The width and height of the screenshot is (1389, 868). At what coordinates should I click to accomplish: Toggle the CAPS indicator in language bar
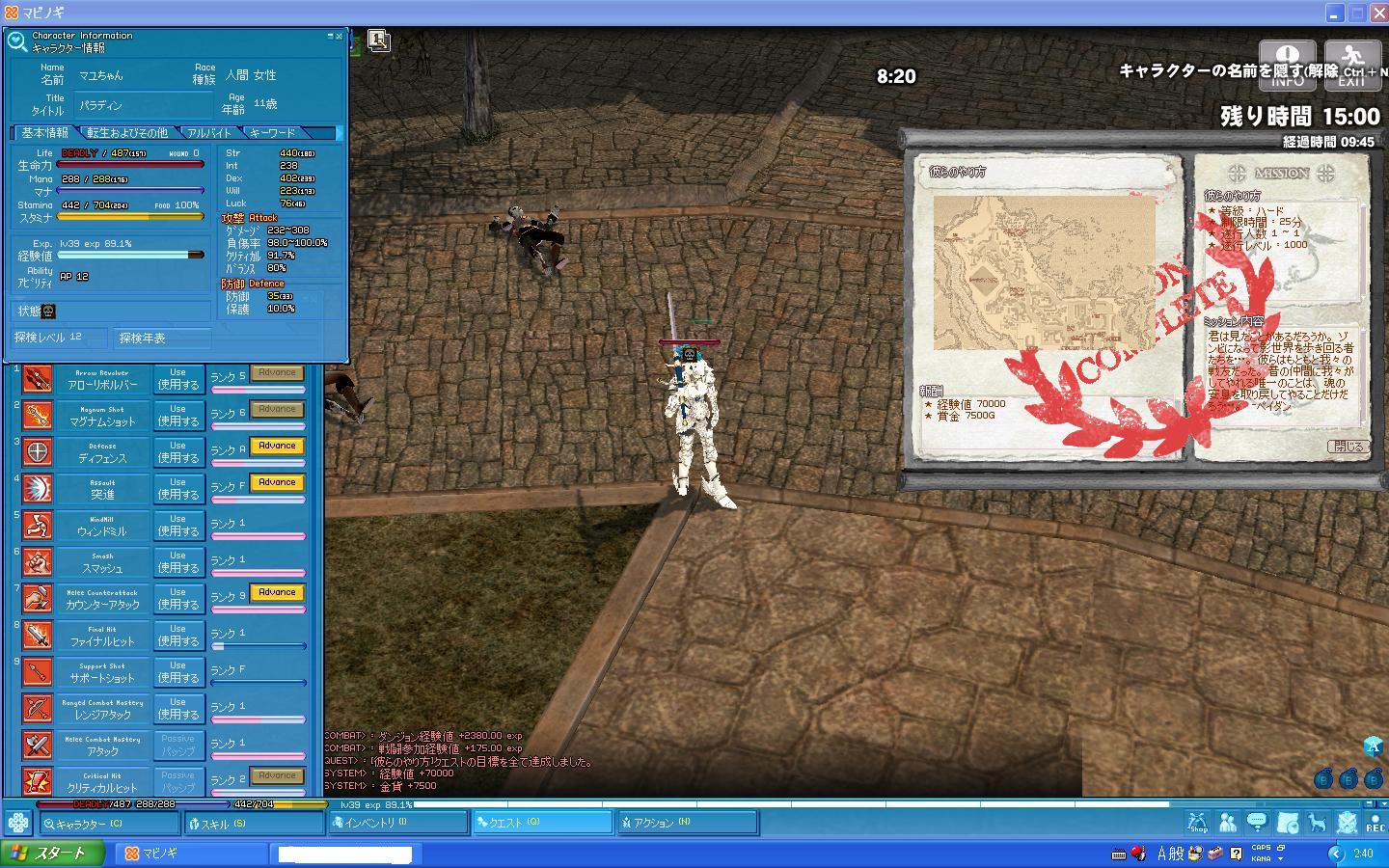click(1261, 848)
